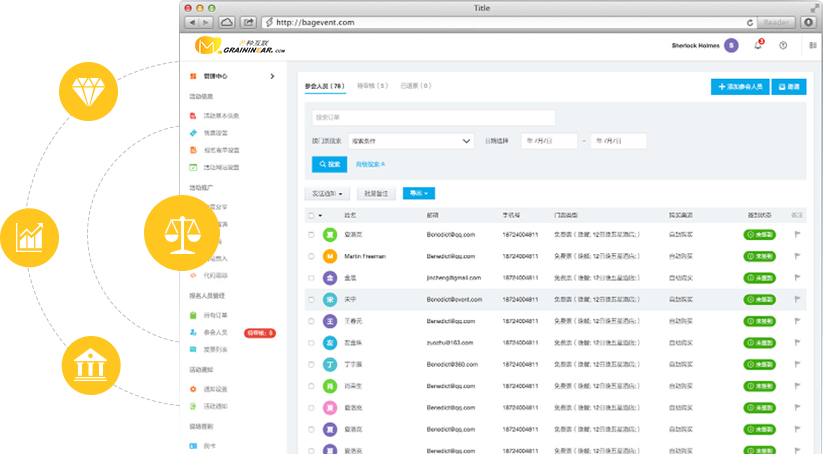
Task: Open the invoice list chat-bubble icon
Action: coord(193,350)
